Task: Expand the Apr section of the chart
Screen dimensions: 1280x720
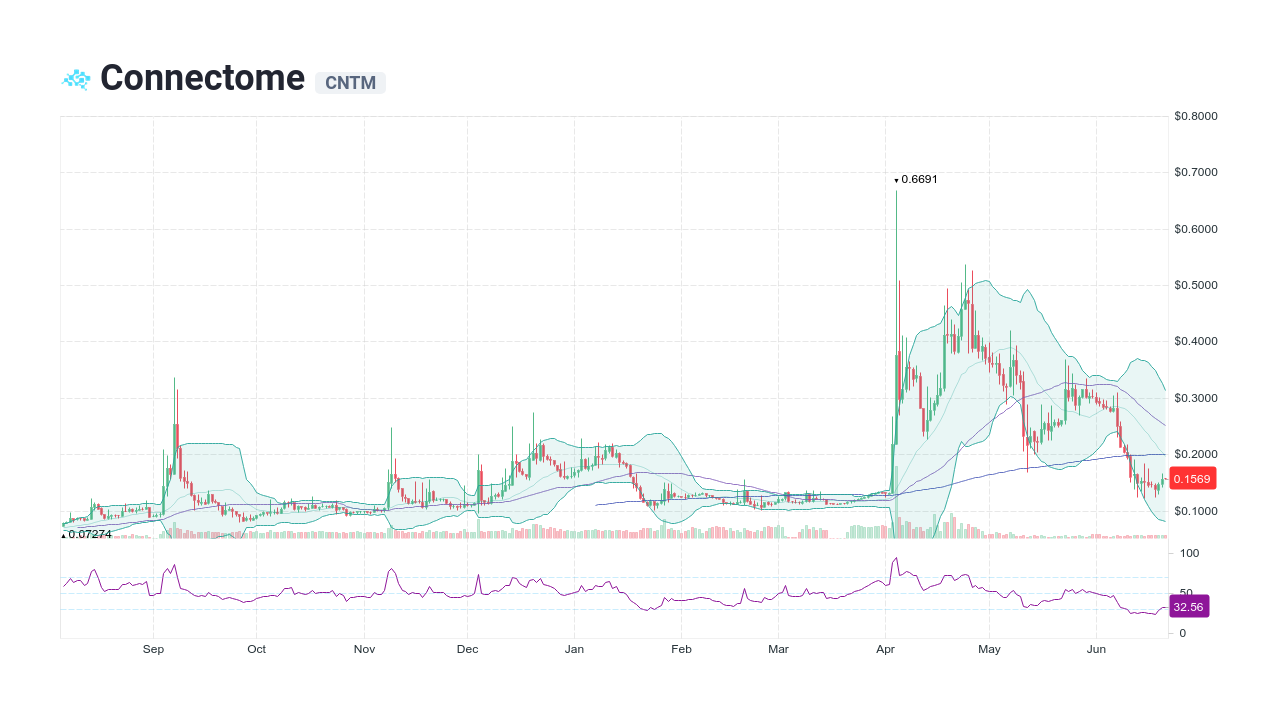Action: tap(884, 649)
